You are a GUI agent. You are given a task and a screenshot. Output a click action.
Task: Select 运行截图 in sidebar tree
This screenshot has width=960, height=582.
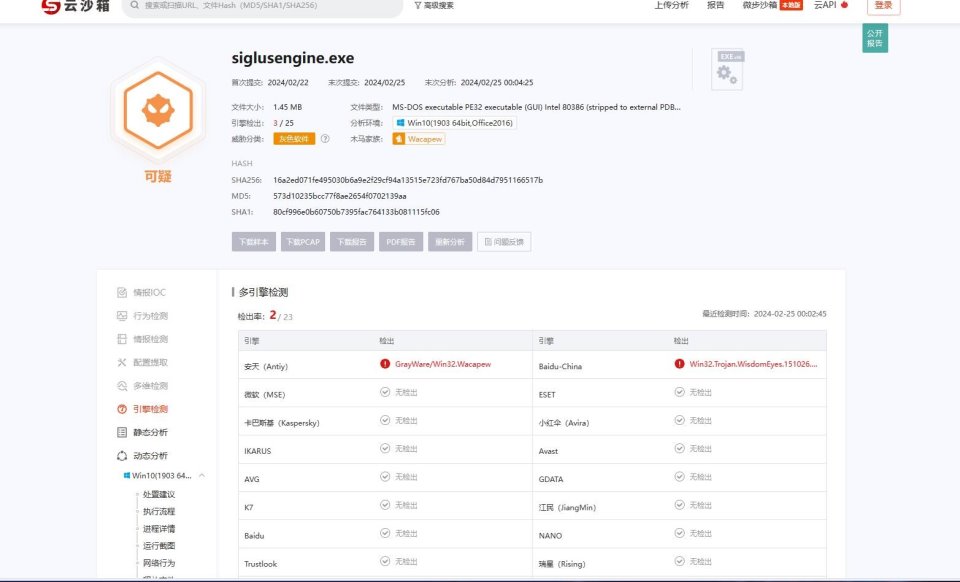pos(159,545)
